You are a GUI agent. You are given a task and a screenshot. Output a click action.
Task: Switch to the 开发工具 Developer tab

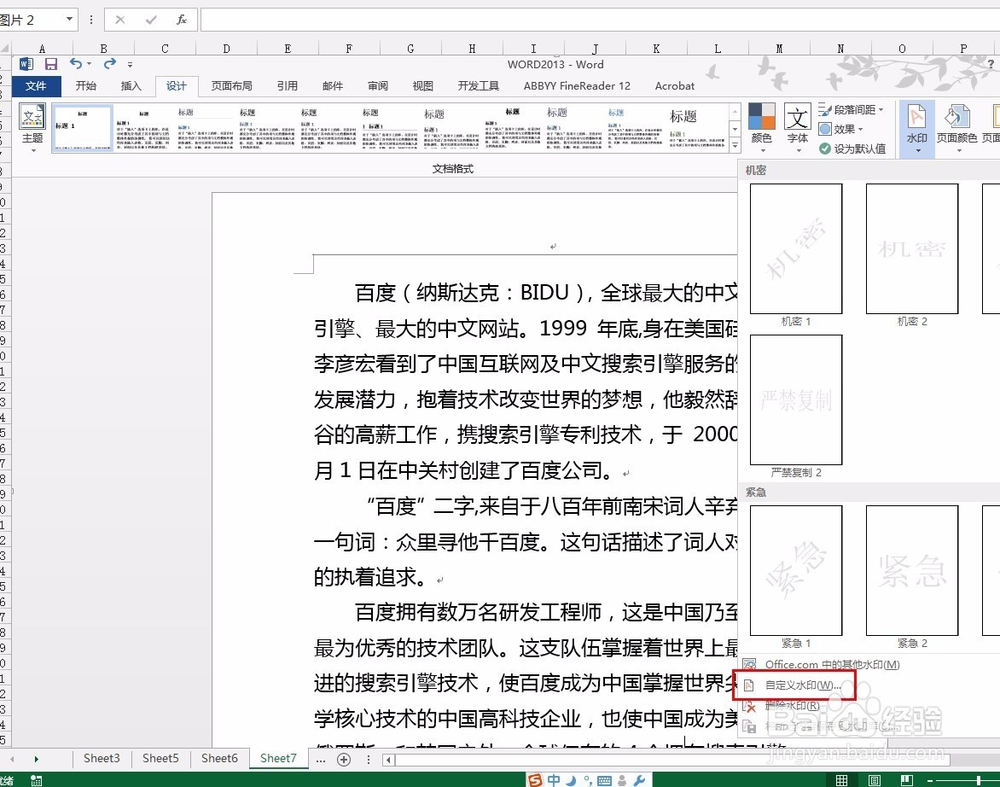[478, 86]
